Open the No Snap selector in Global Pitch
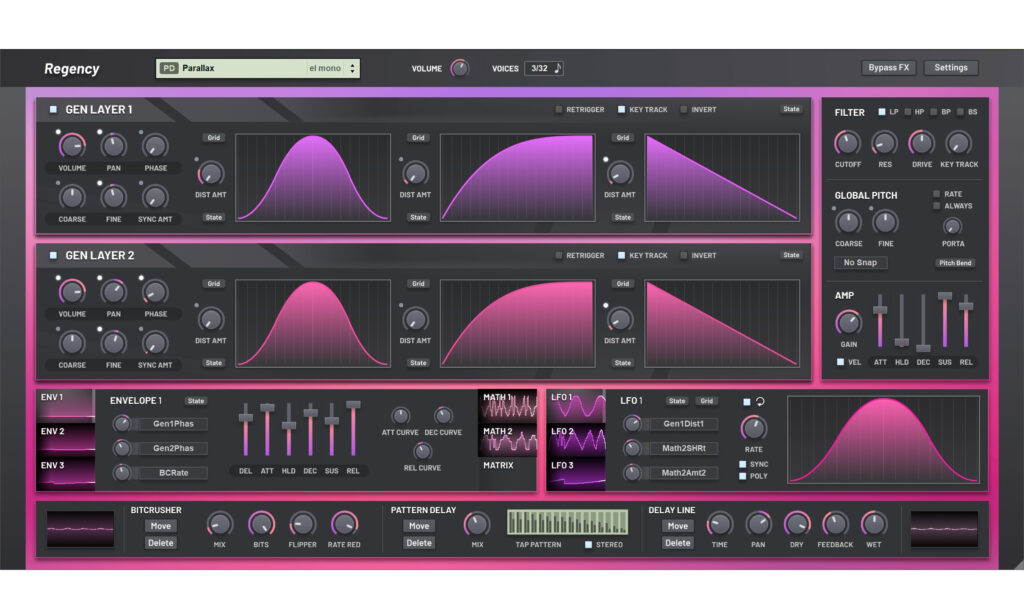Viewport: 1024px width, 614px height. click(x=860, y=262)
